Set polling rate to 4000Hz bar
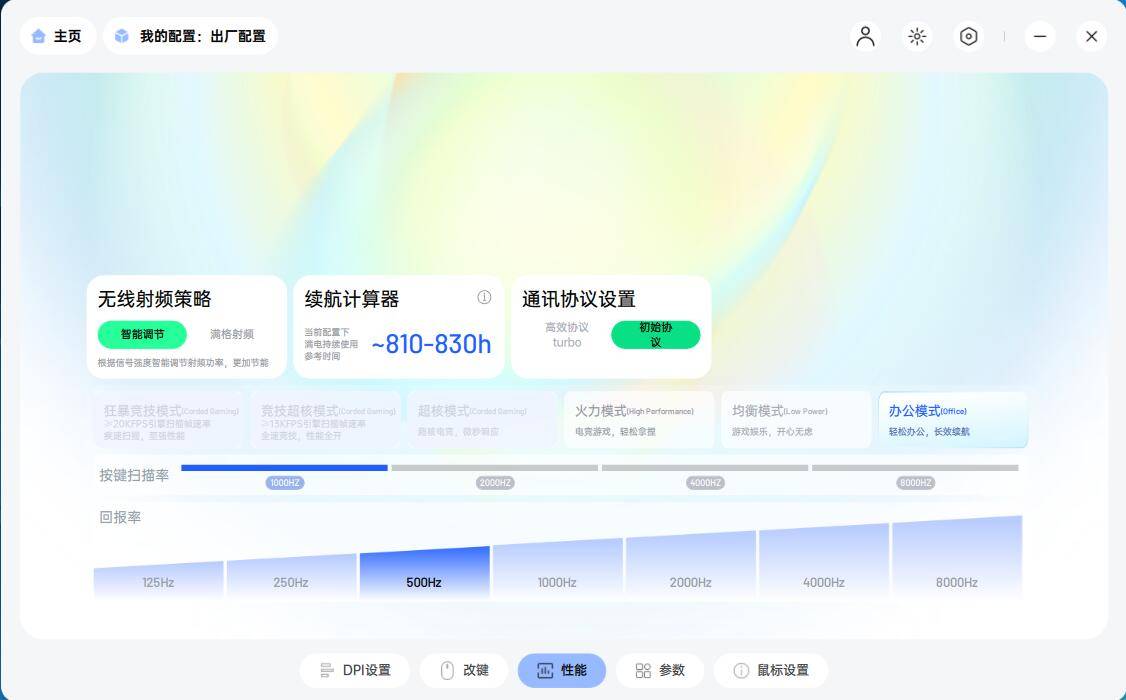 click(x=824, y=561)
